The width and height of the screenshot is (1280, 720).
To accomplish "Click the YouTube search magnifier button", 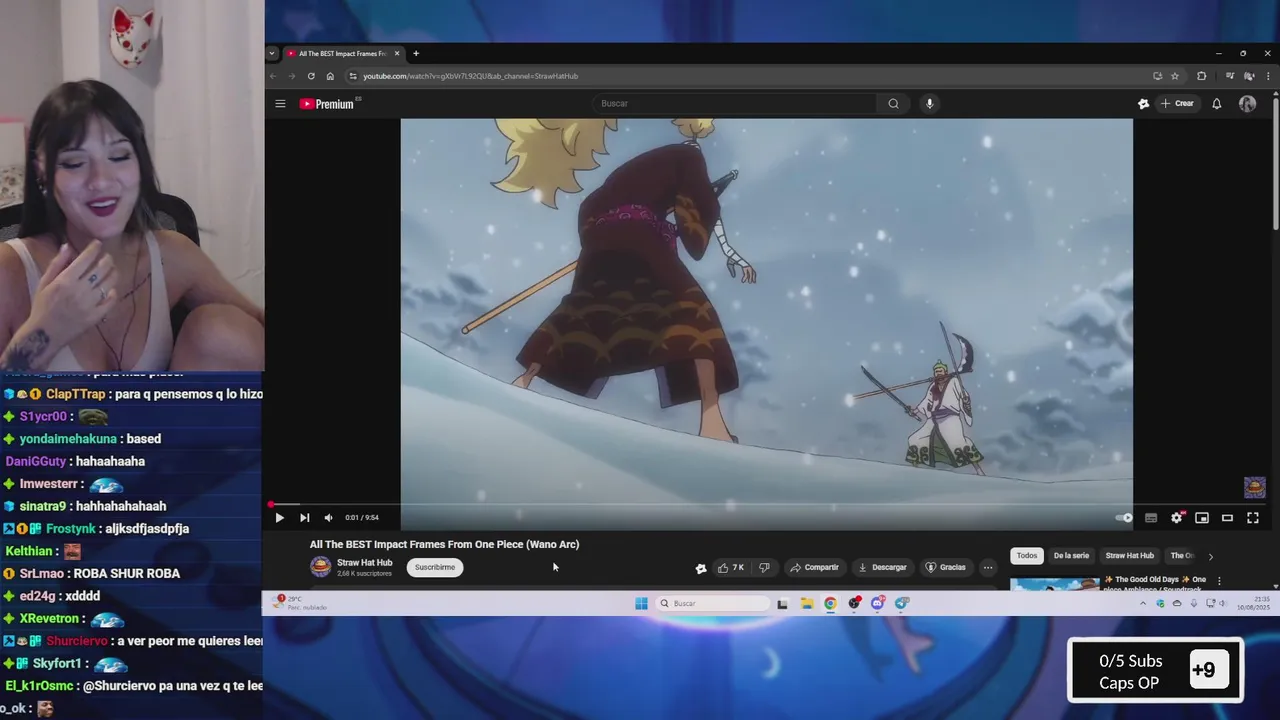I will point(893,103).
